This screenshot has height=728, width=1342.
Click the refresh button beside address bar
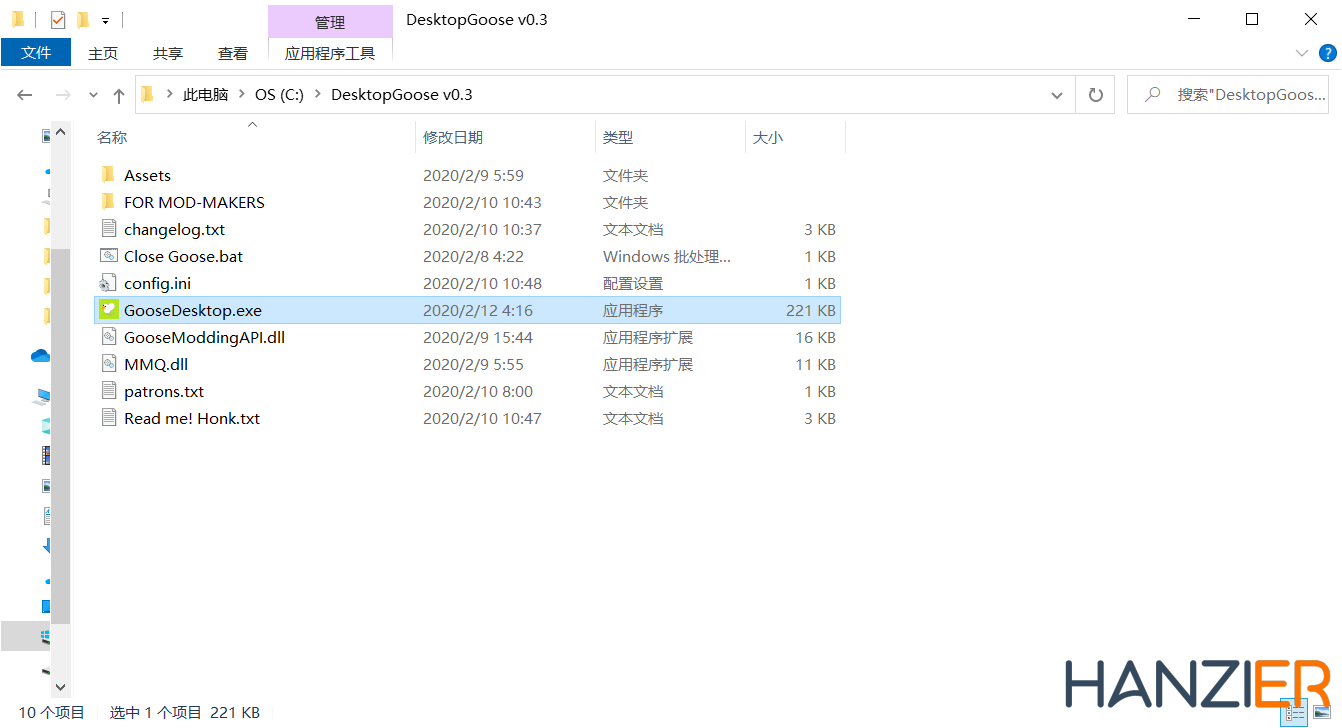(x=1096, y=95)
